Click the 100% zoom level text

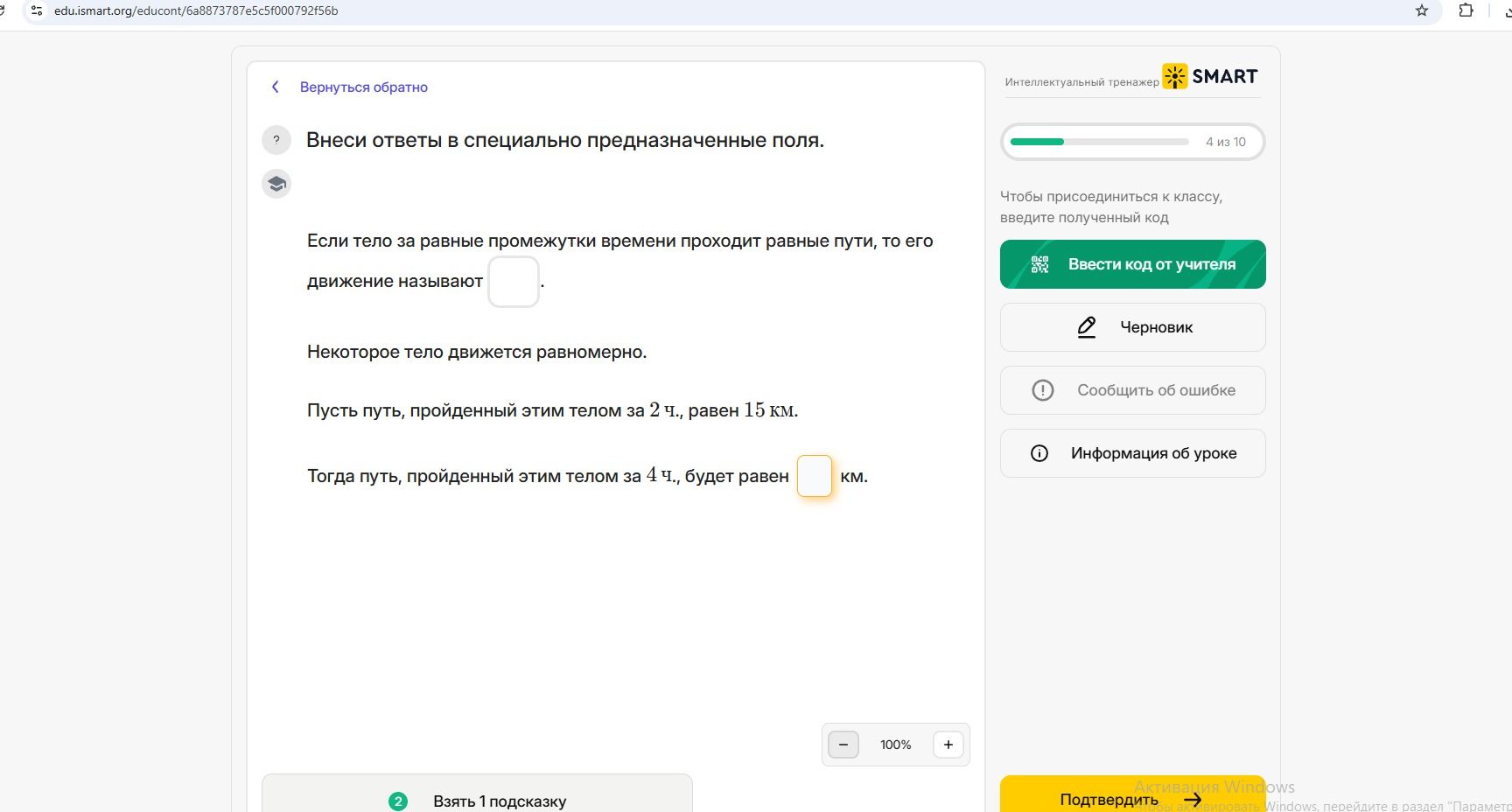pos(896,745)
